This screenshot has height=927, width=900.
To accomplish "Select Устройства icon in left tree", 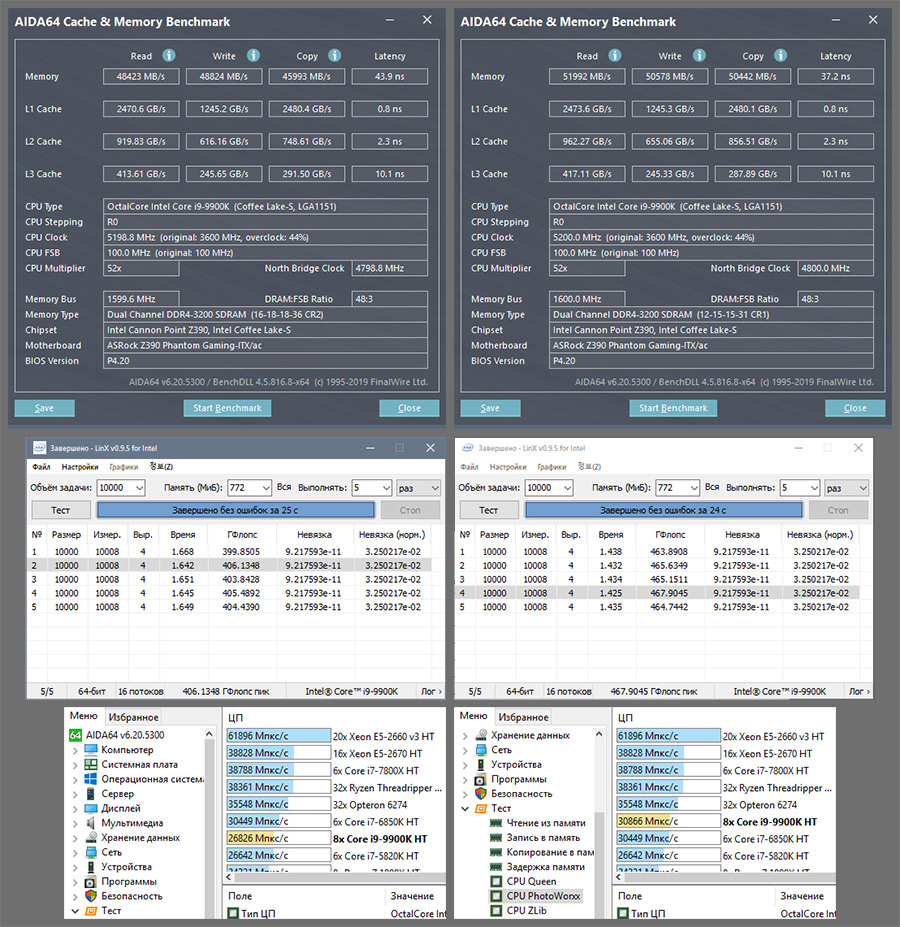I will pyautogui.click(x=90, y=867).
